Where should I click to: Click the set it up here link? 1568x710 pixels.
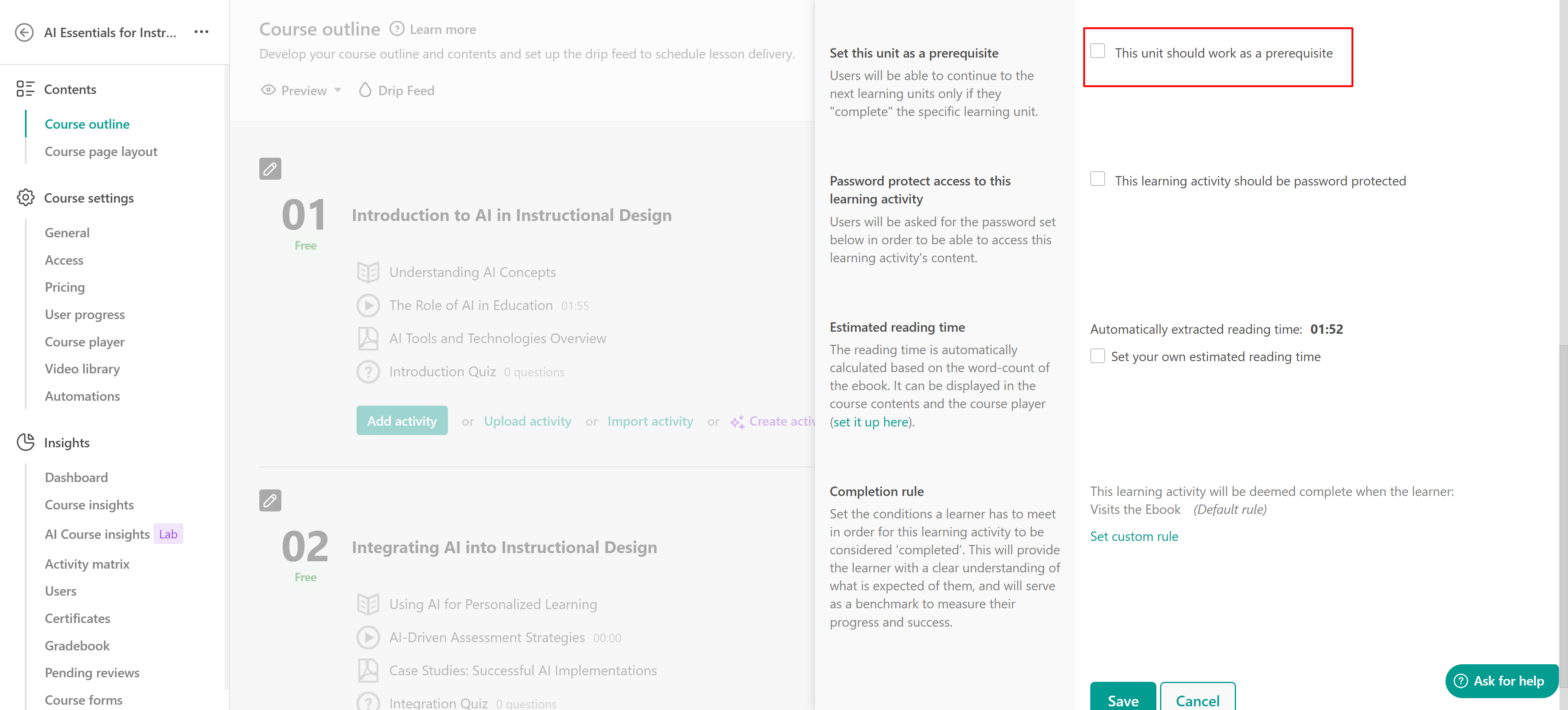(x=871, y=422)
